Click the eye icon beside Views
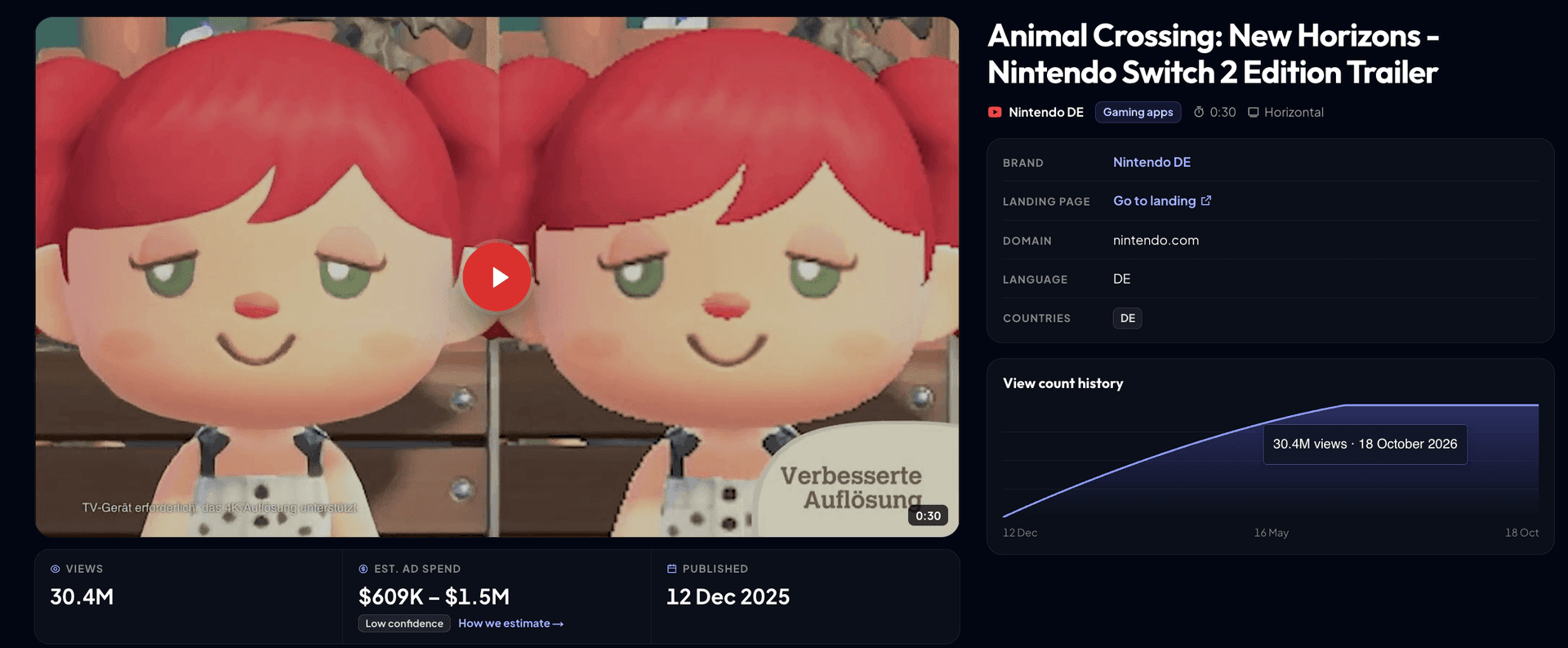This screenshot has height=648, width=1568. point(56,569)
